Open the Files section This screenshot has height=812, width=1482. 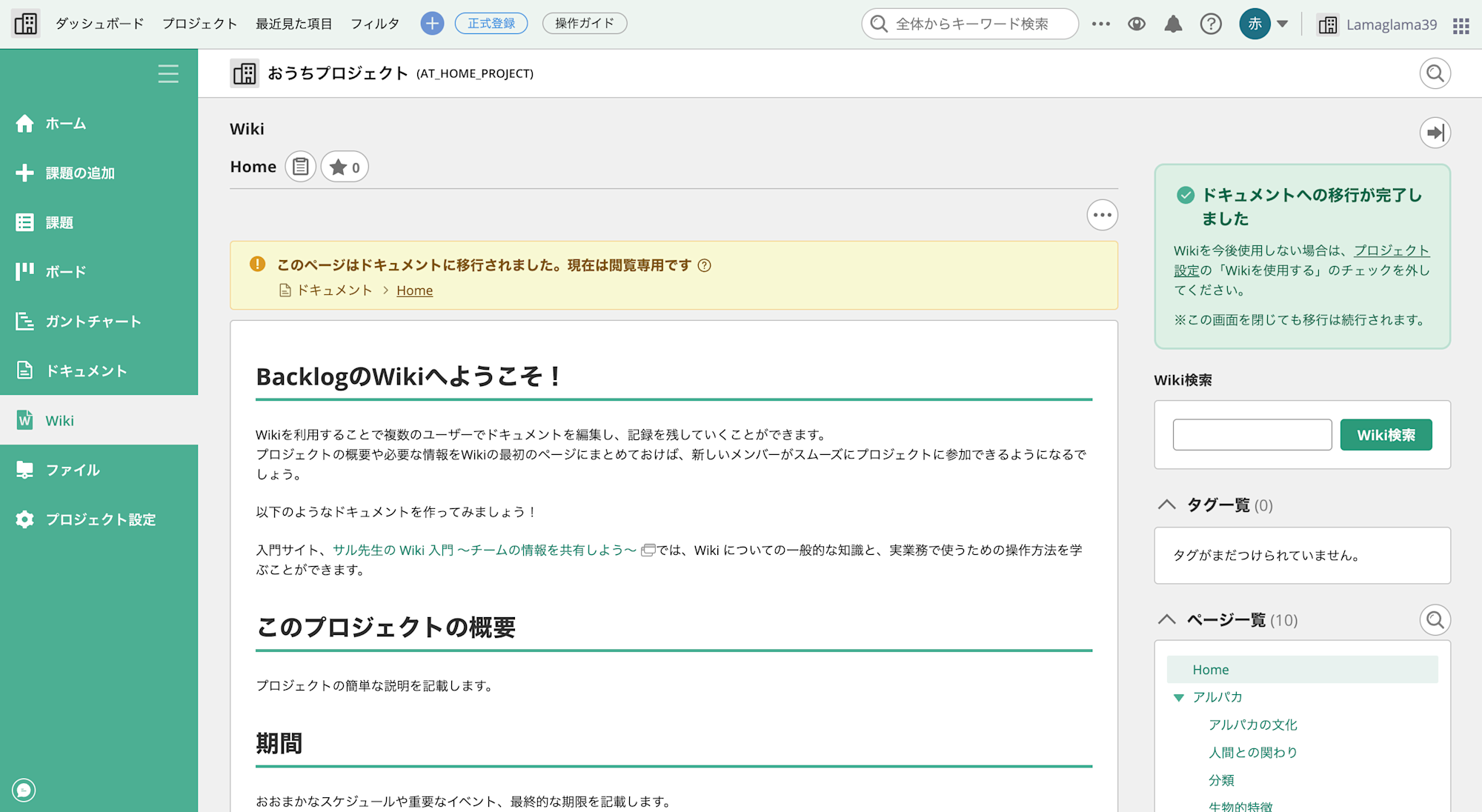[x=73, y=470]
